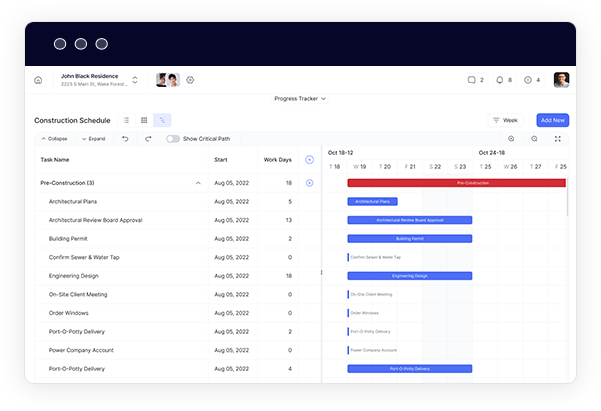Select Confirm Sewer & Water Tap task

pos(178,257)
